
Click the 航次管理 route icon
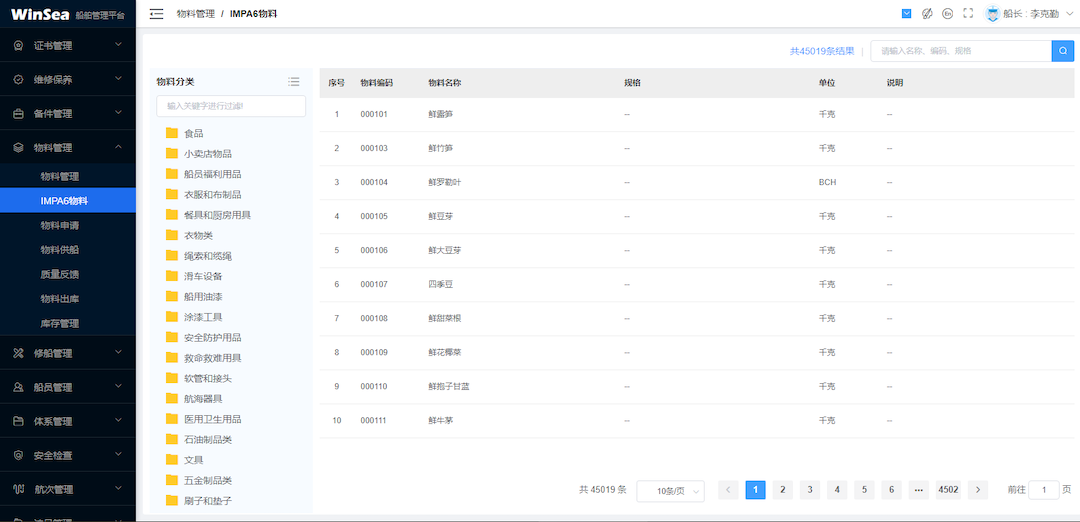pyautogui.click(x=19, y=490)
